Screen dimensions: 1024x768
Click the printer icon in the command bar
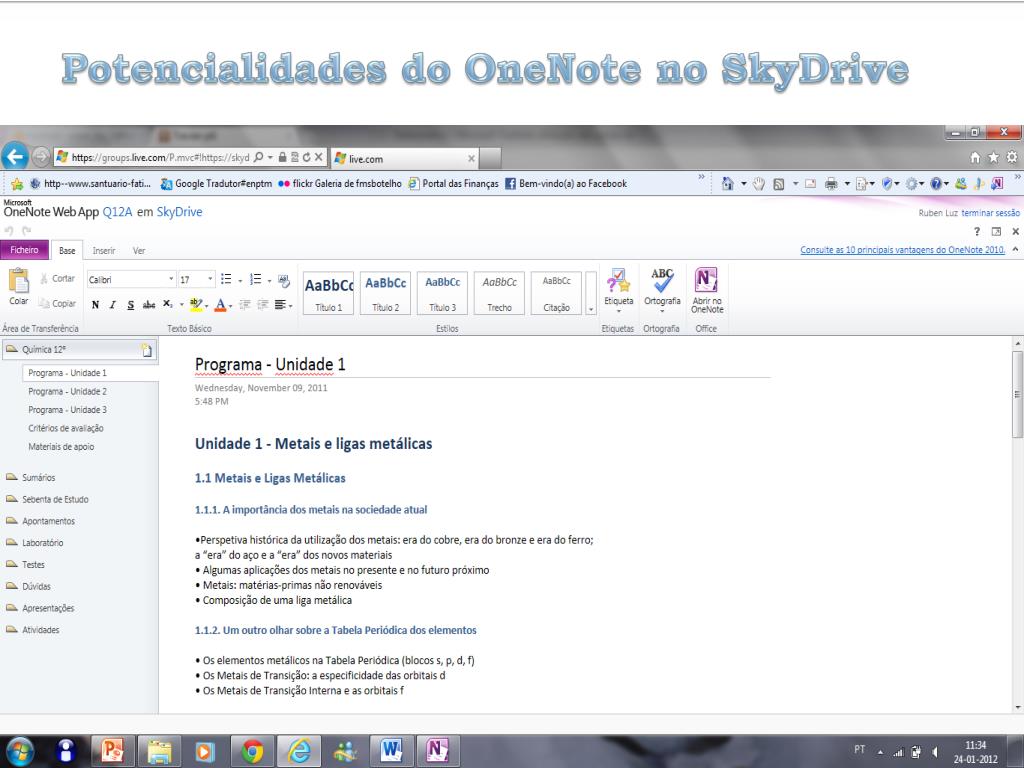(x=831, y=184)
